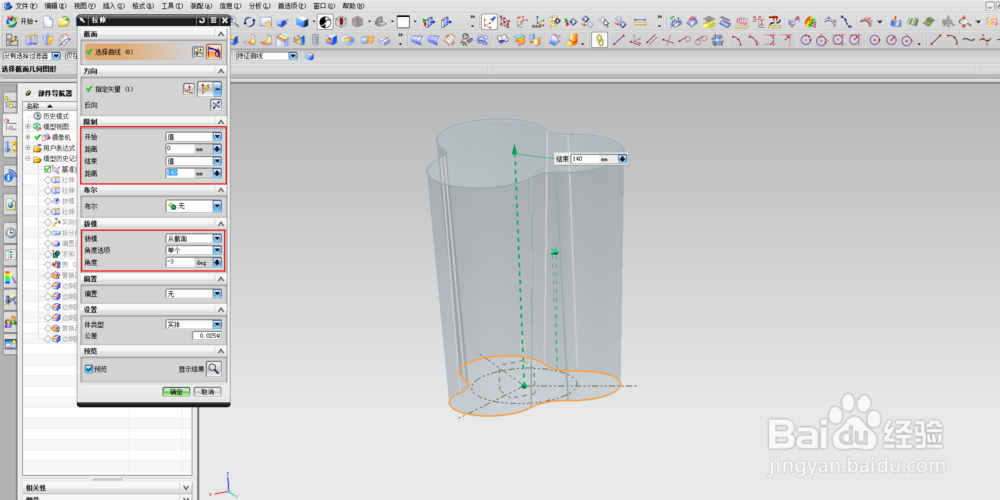Viewport: 1000px width, 500px height.
Task: Open the 分析 (Analysis) menu
Action: click(x=259, y=6)
